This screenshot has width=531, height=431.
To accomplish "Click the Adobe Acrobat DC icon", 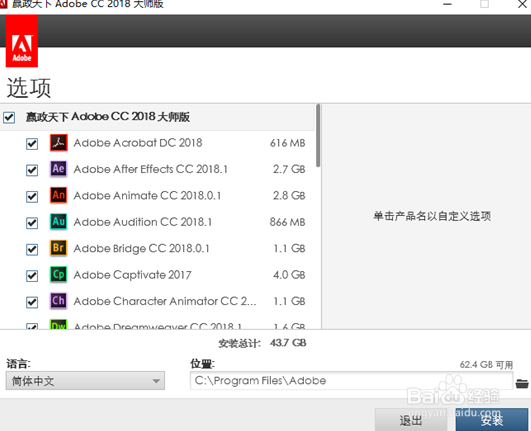I will (x=59, y=143).
